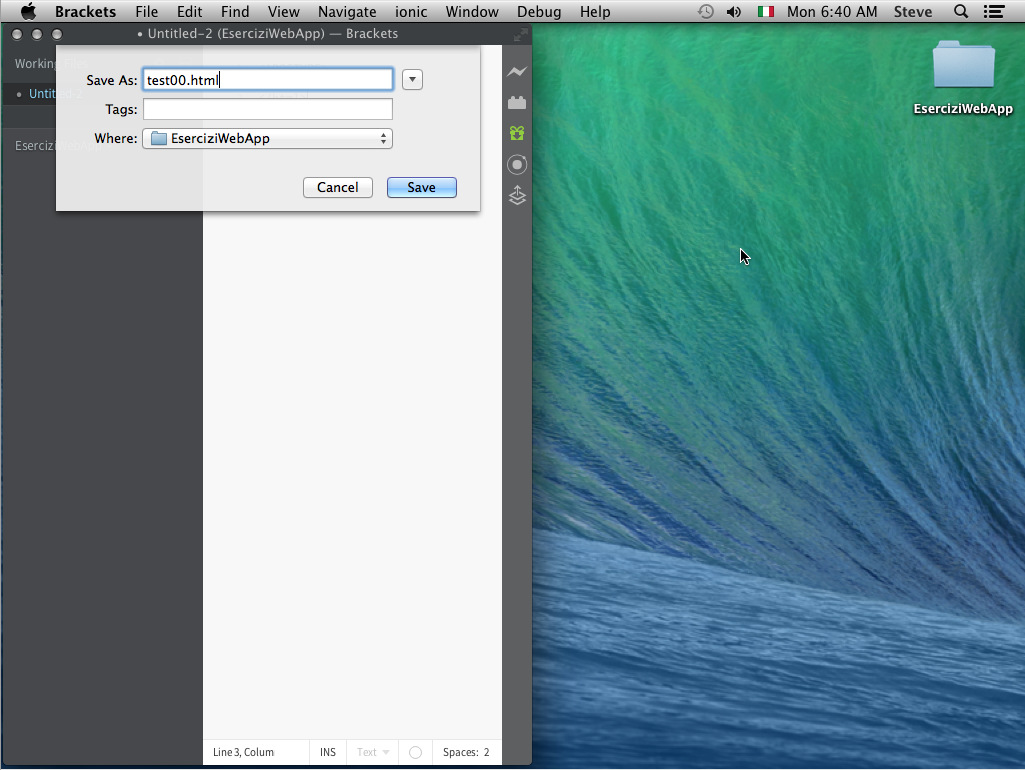This screenshot has width=1025, height=770.
Task: Click the Save button
Action: pos(422,188)
